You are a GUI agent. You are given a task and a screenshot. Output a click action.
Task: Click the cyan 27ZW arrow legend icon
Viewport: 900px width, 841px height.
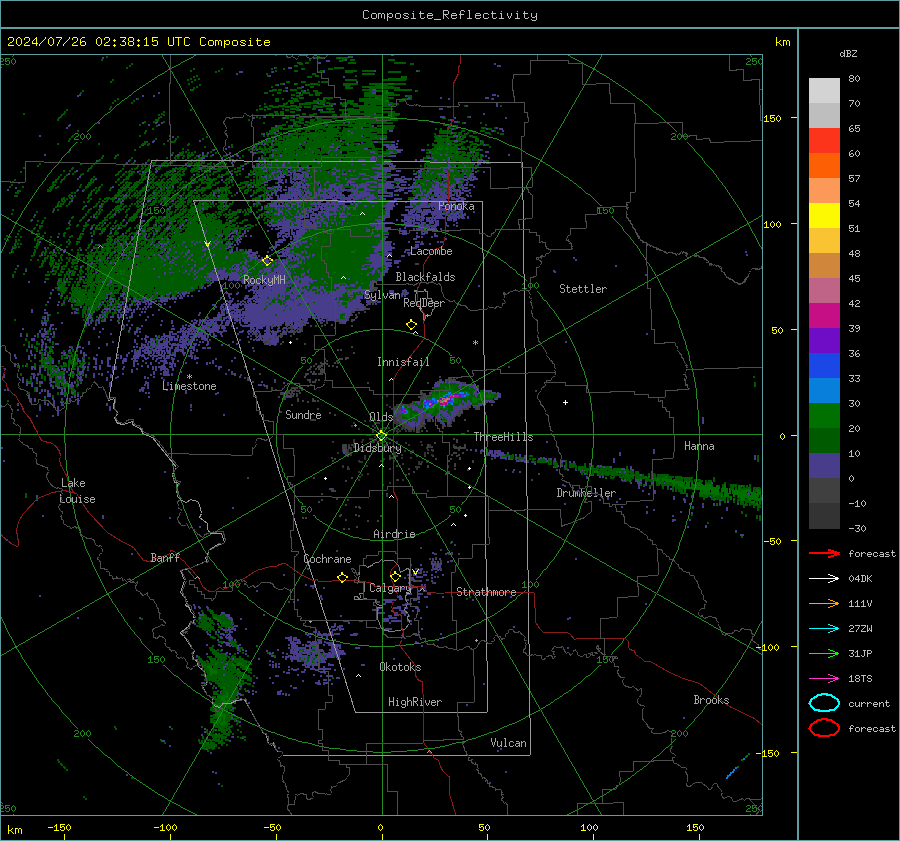[824, 629]
